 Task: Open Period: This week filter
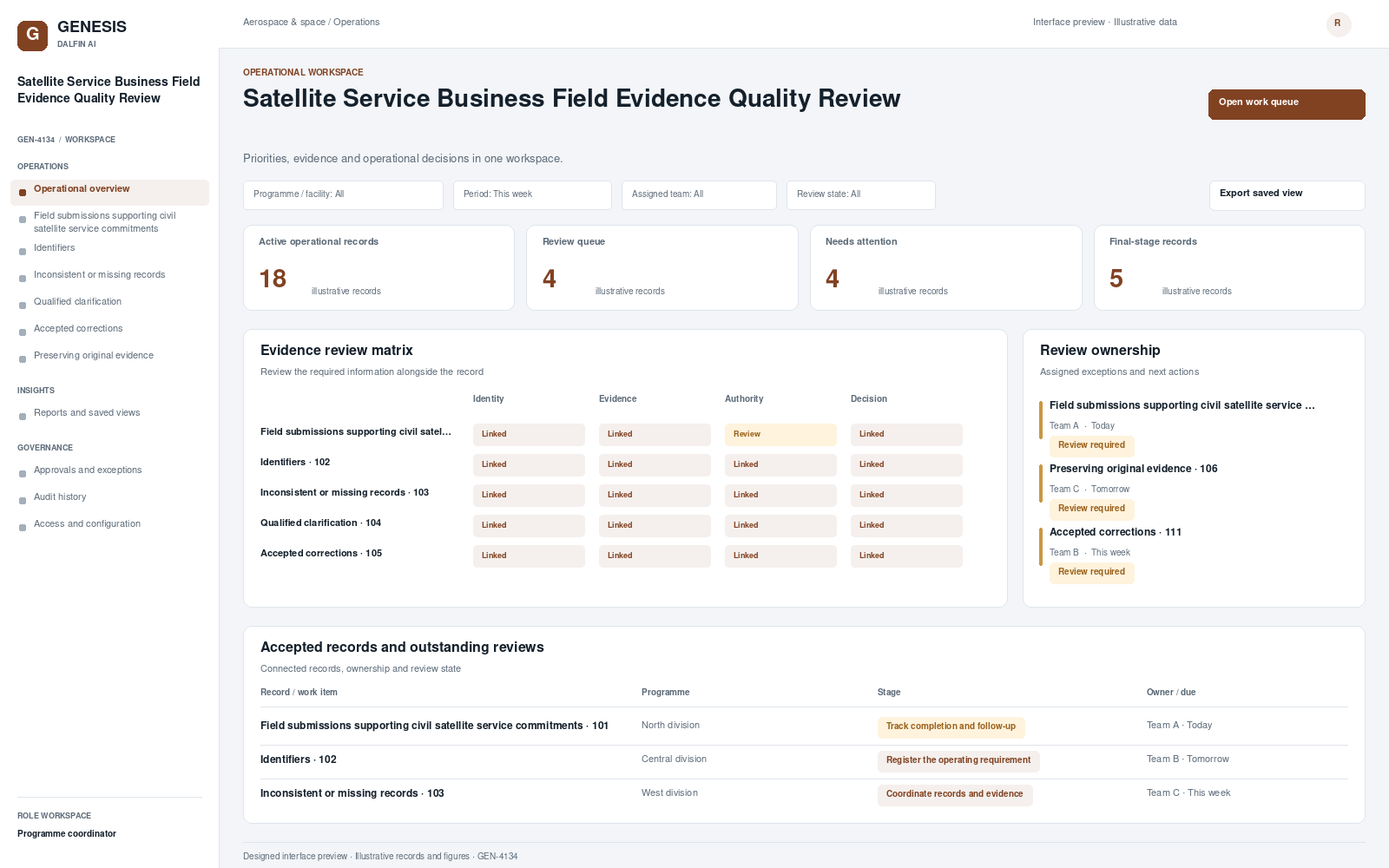pos(532,195)
